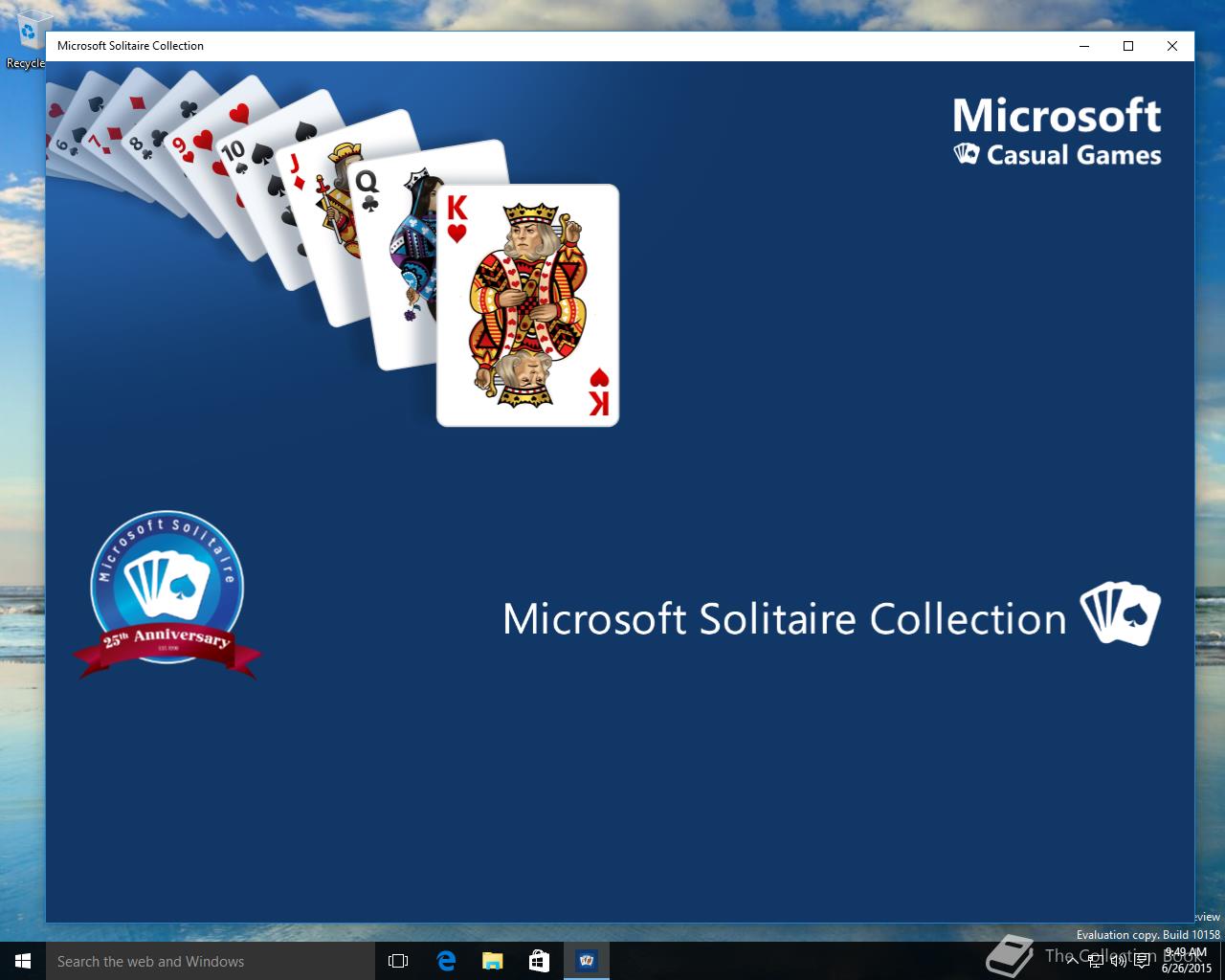Open the Windows Store taskbar icon
The width and height of the screenshot is (1225, 980).
click(x=539, y=961)
